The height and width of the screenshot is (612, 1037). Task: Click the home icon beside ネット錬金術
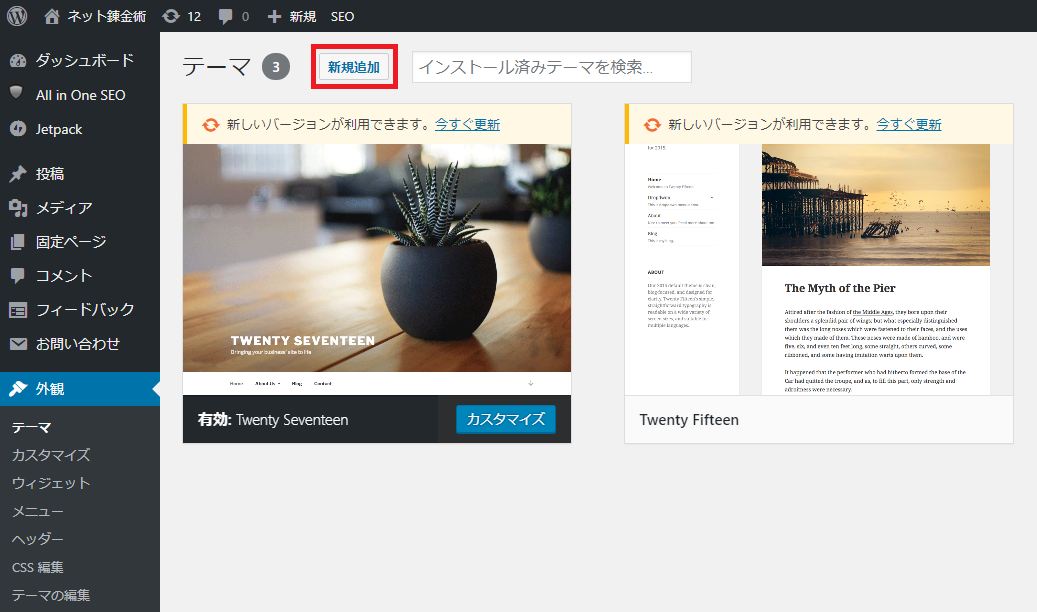coord(52,16)
